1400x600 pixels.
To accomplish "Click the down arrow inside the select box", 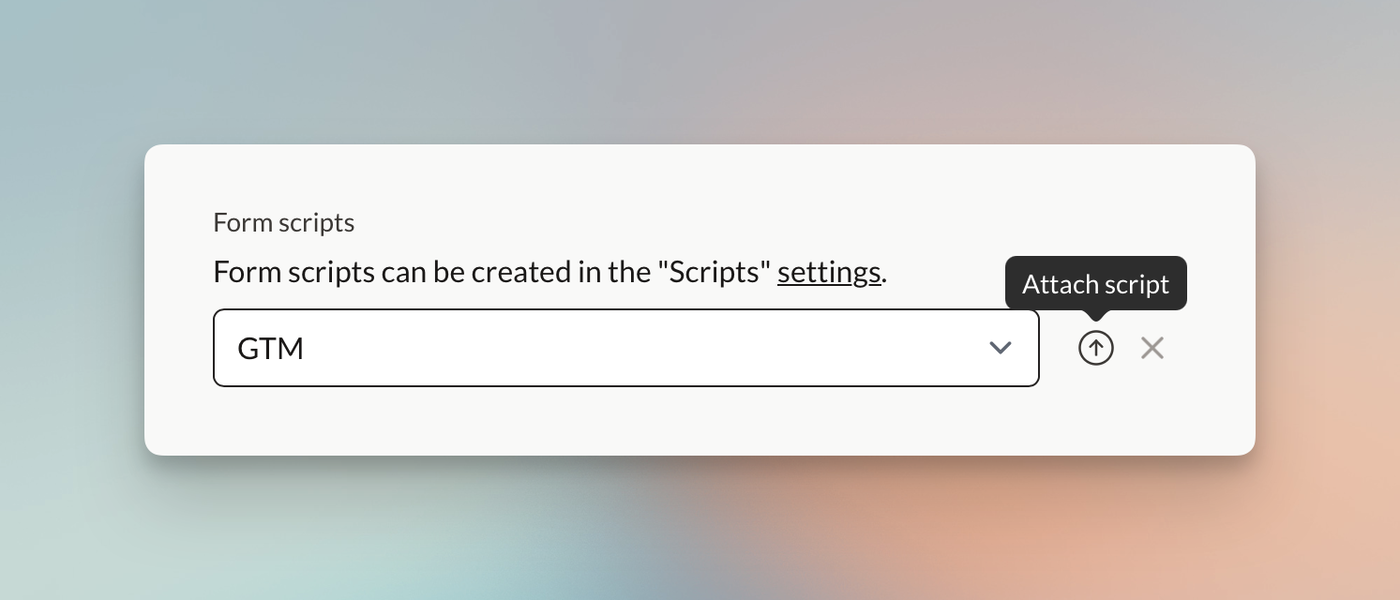I will point(1000,348).
